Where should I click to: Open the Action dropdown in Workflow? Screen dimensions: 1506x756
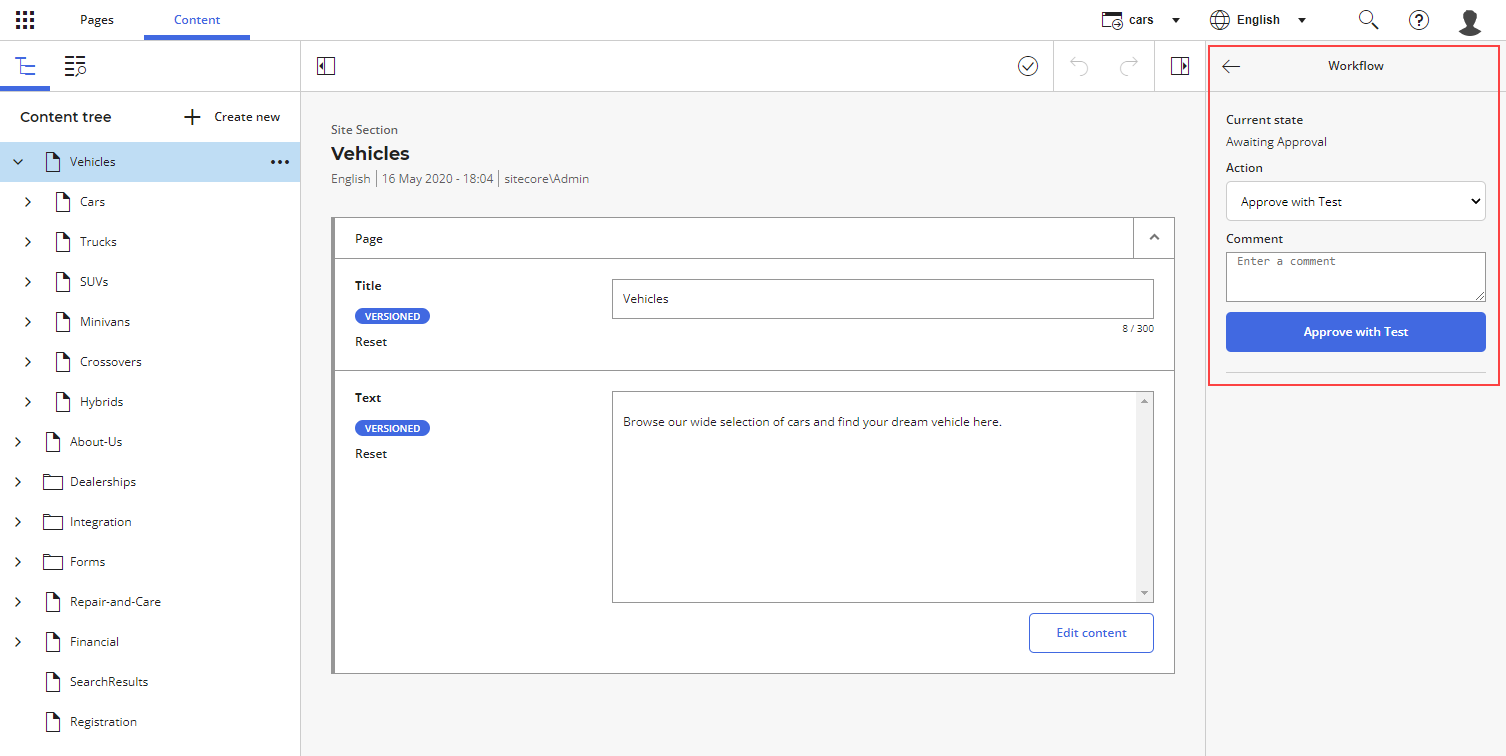(x=1356, y=201)
